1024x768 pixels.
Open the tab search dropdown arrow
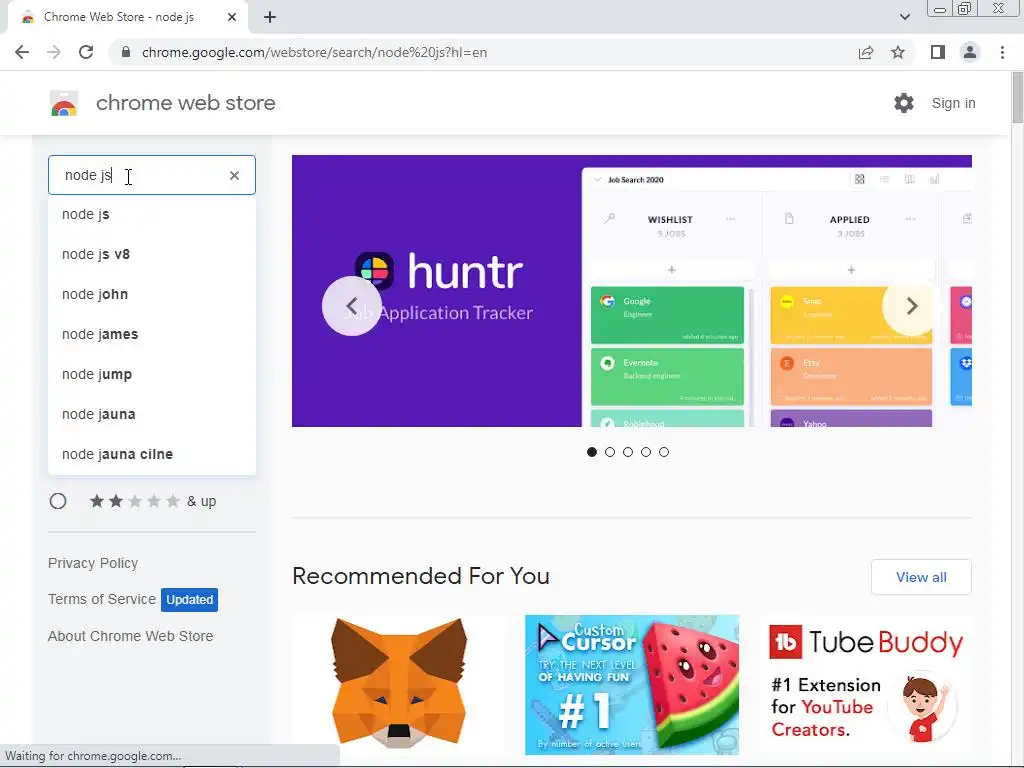point(904,17)
